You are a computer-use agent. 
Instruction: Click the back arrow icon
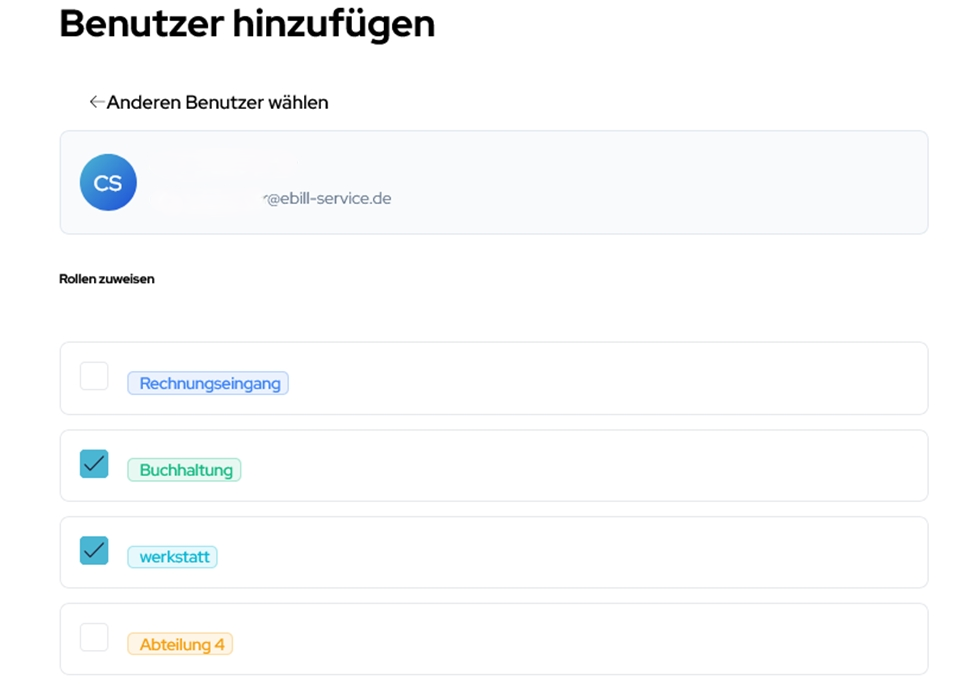tap(96, 102)
